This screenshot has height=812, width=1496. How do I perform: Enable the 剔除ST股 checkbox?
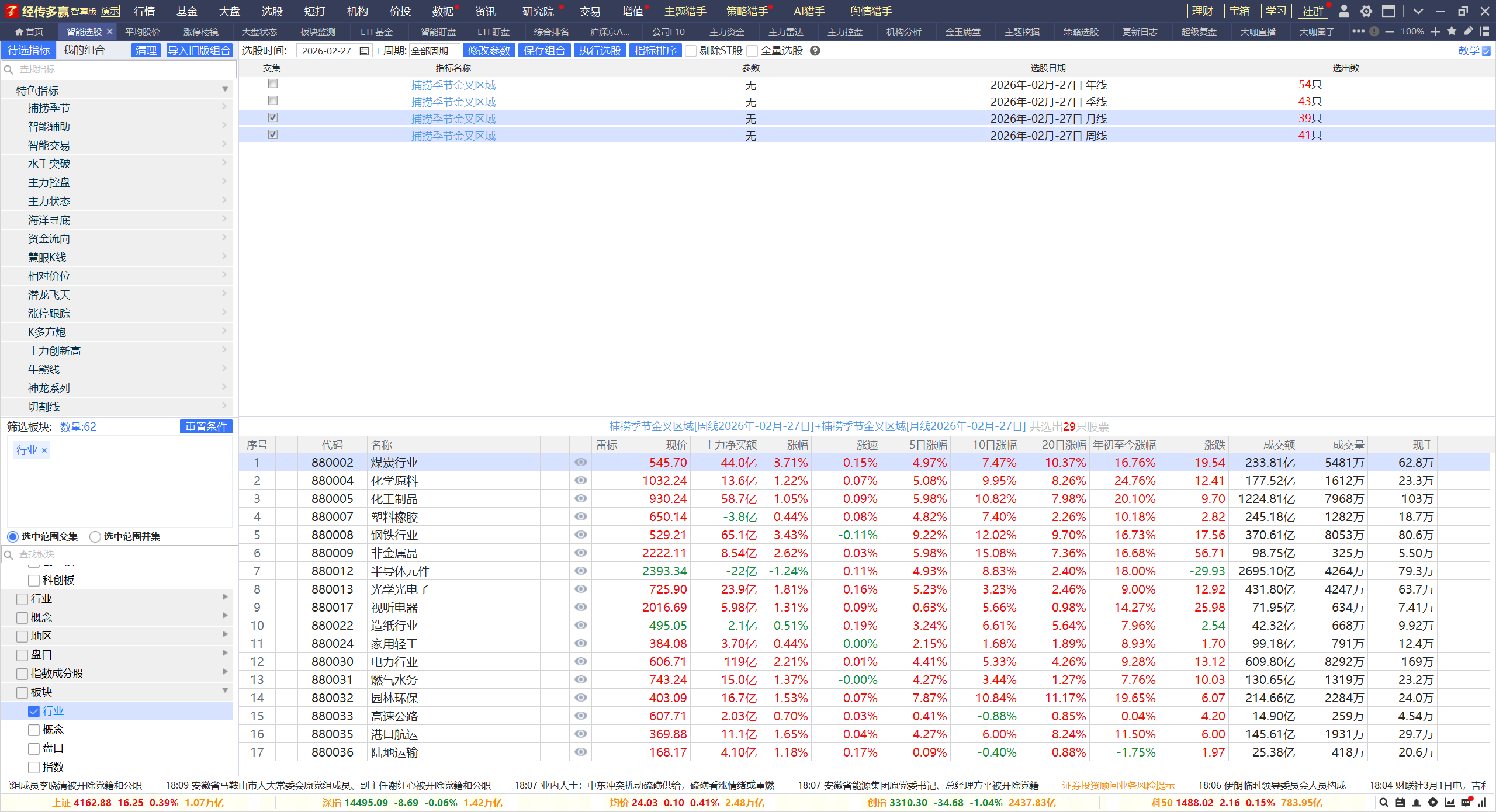(x=691, y=51)
